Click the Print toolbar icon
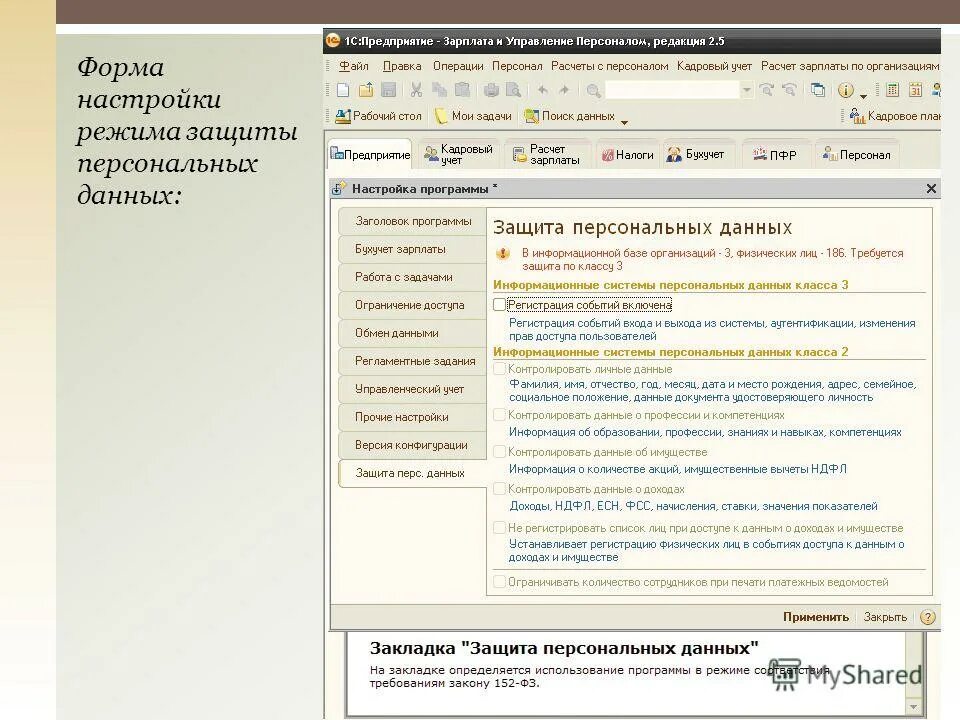Screen dimensions: 960x720 click(x=491, y=91)
